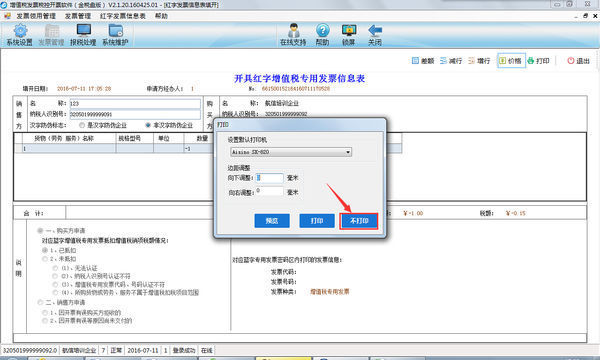Open 系统维护 folder icon
Screen dimensions: 600x360
point(116,31)
